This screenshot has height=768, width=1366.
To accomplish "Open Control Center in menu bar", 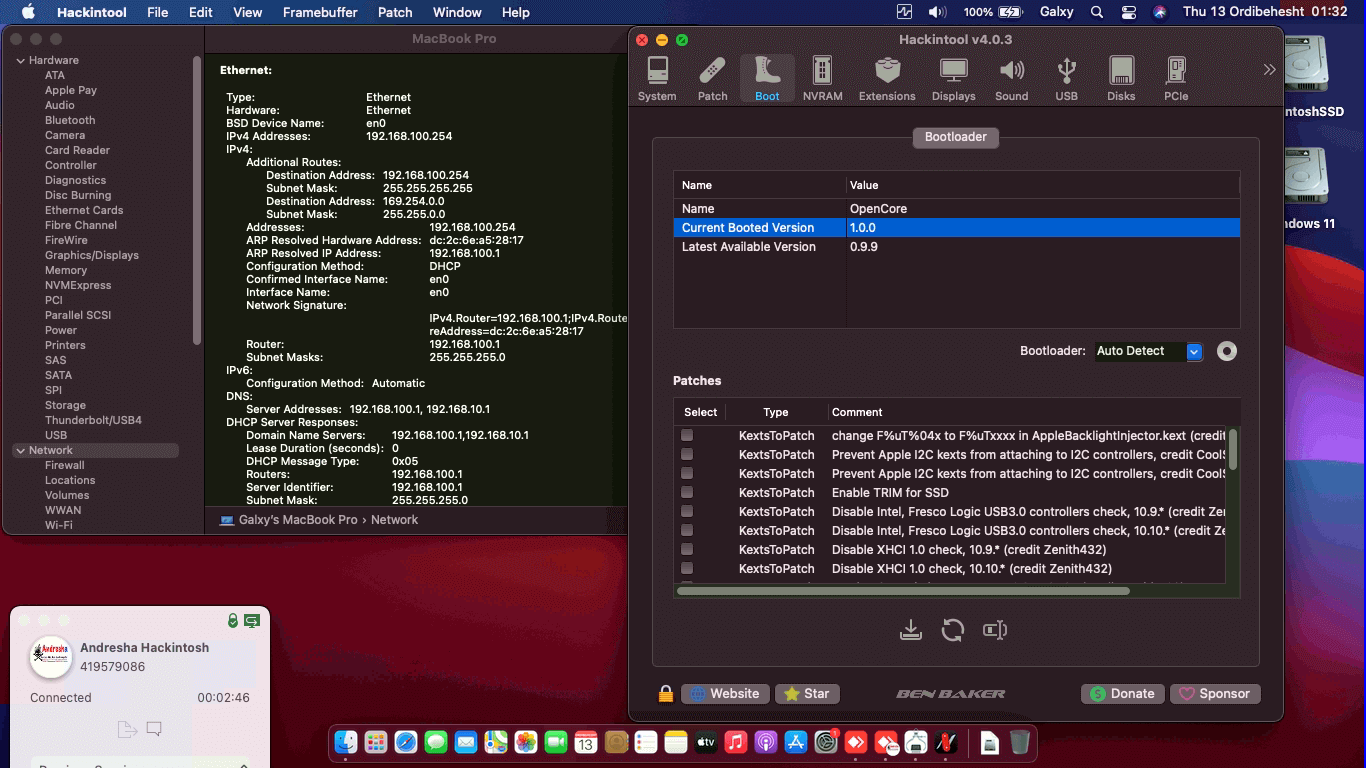I will [x=1129, y=12].
